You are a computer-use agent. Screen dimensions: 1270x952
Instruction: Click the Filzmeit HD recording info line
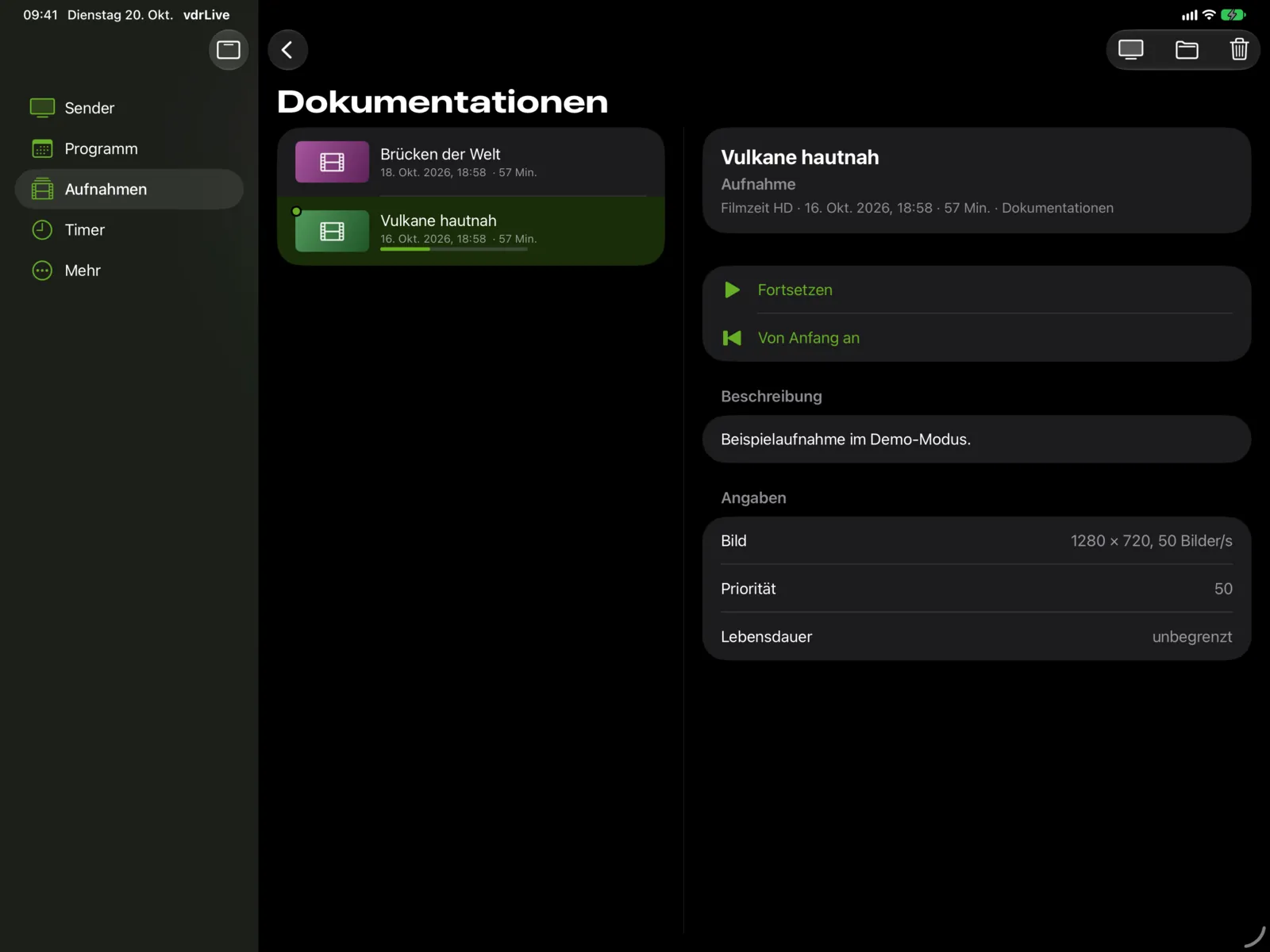pyautogui.click(x=917, y=208)
